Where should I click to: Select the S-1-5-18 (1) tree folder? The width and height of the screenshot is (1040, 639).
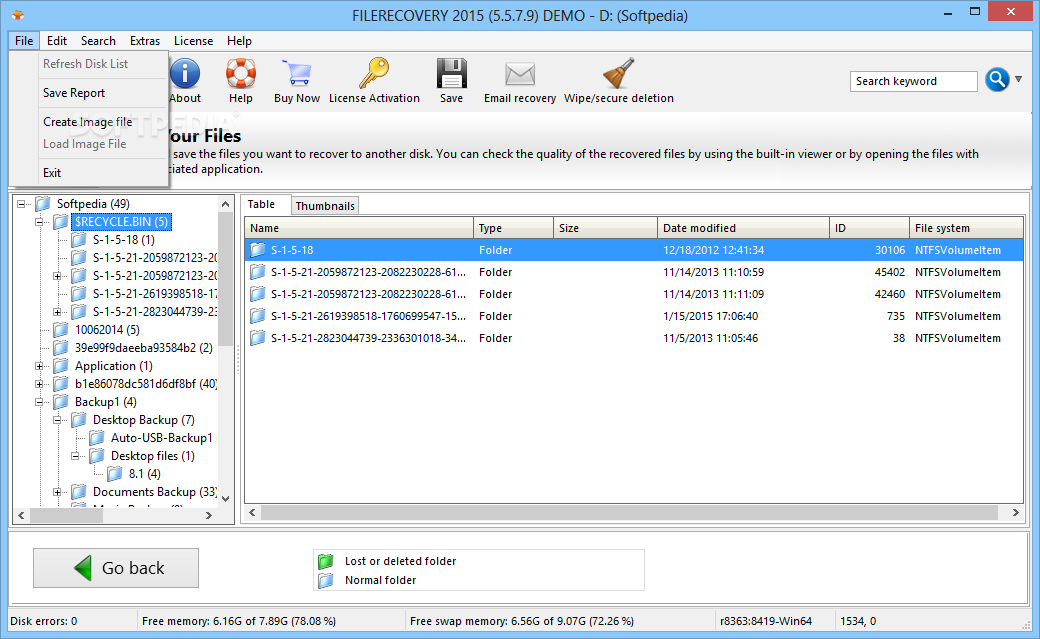(x=123, y=240)
